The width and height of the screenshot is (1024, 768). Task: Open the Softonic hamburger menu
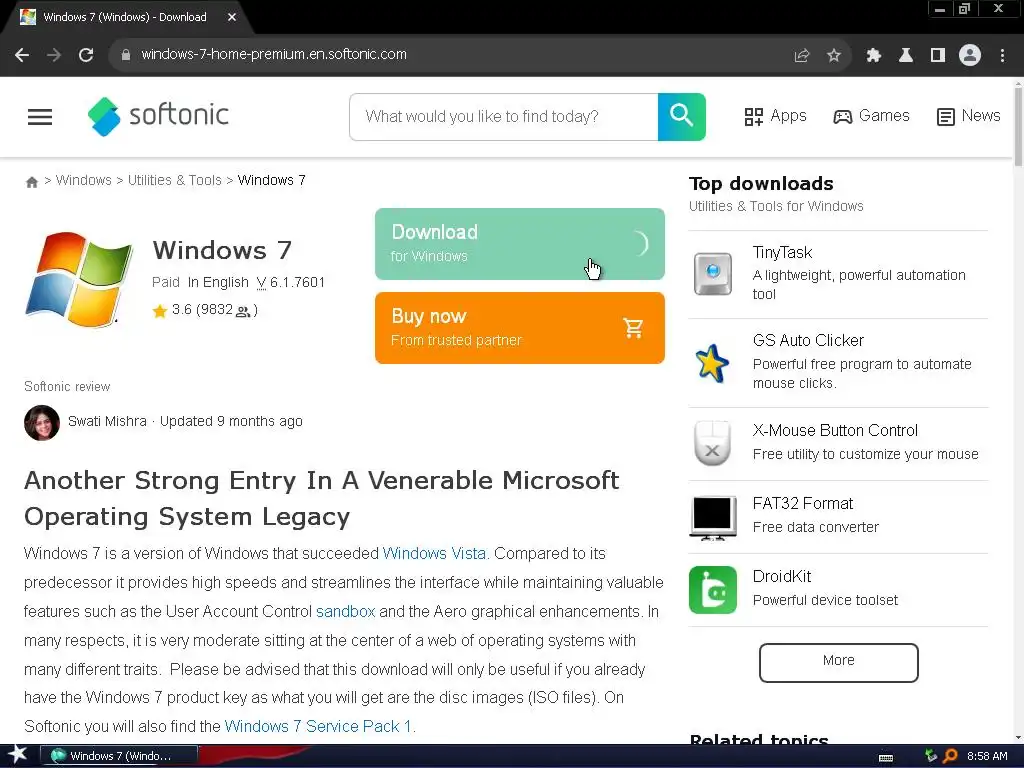(40, 117)
